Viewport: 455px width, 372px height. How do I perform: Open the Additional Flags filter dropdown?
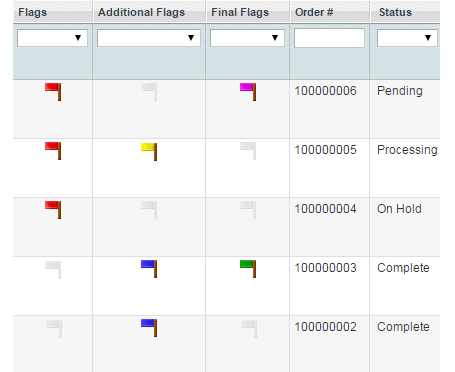[x=149, y=38]
